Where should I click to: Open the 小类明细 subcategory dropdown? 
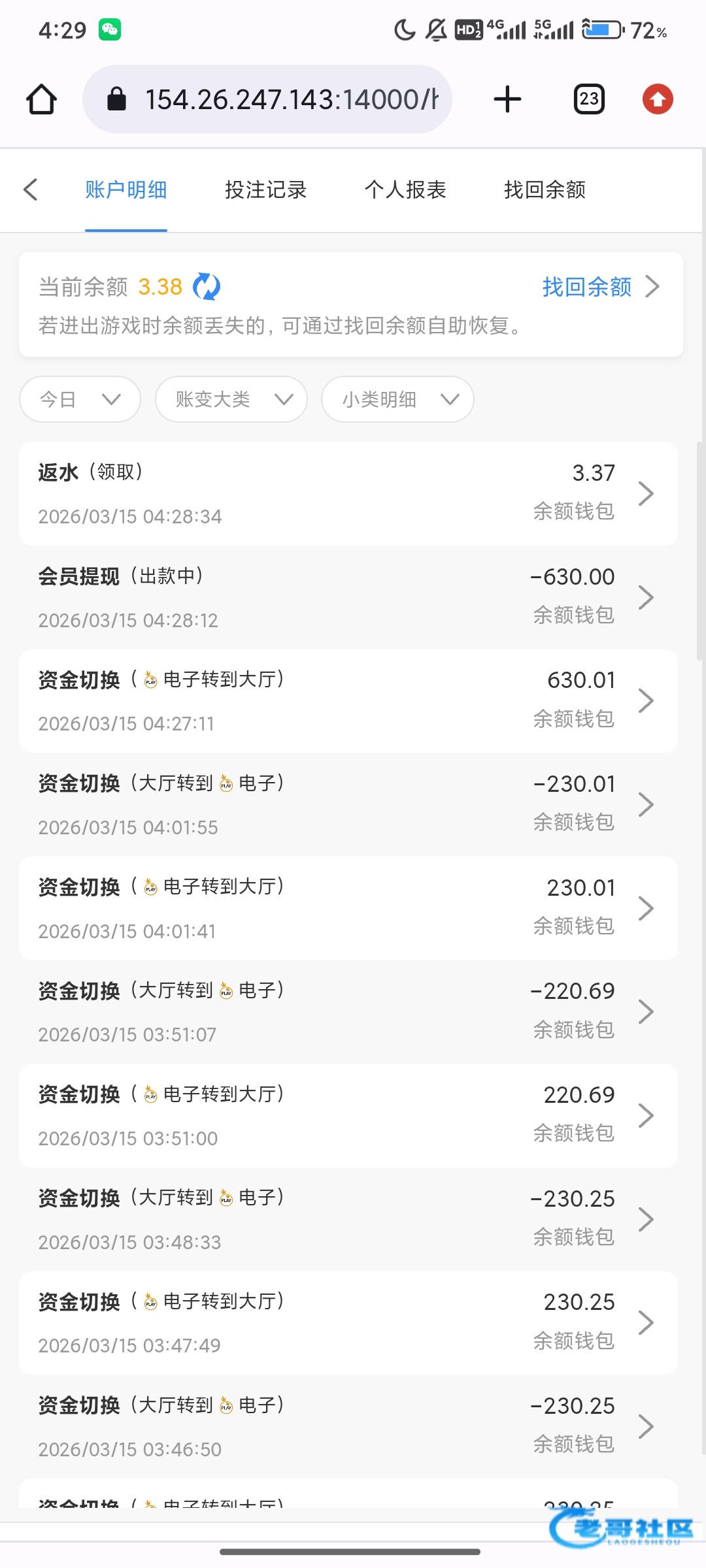point(397,399)
